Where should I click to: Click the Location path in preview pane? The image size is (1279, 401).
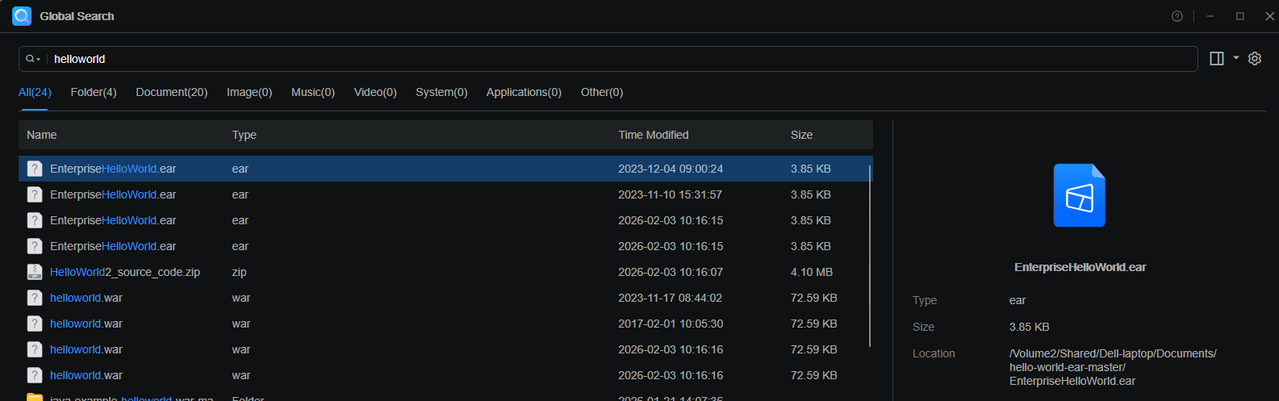pos(1113,367)
